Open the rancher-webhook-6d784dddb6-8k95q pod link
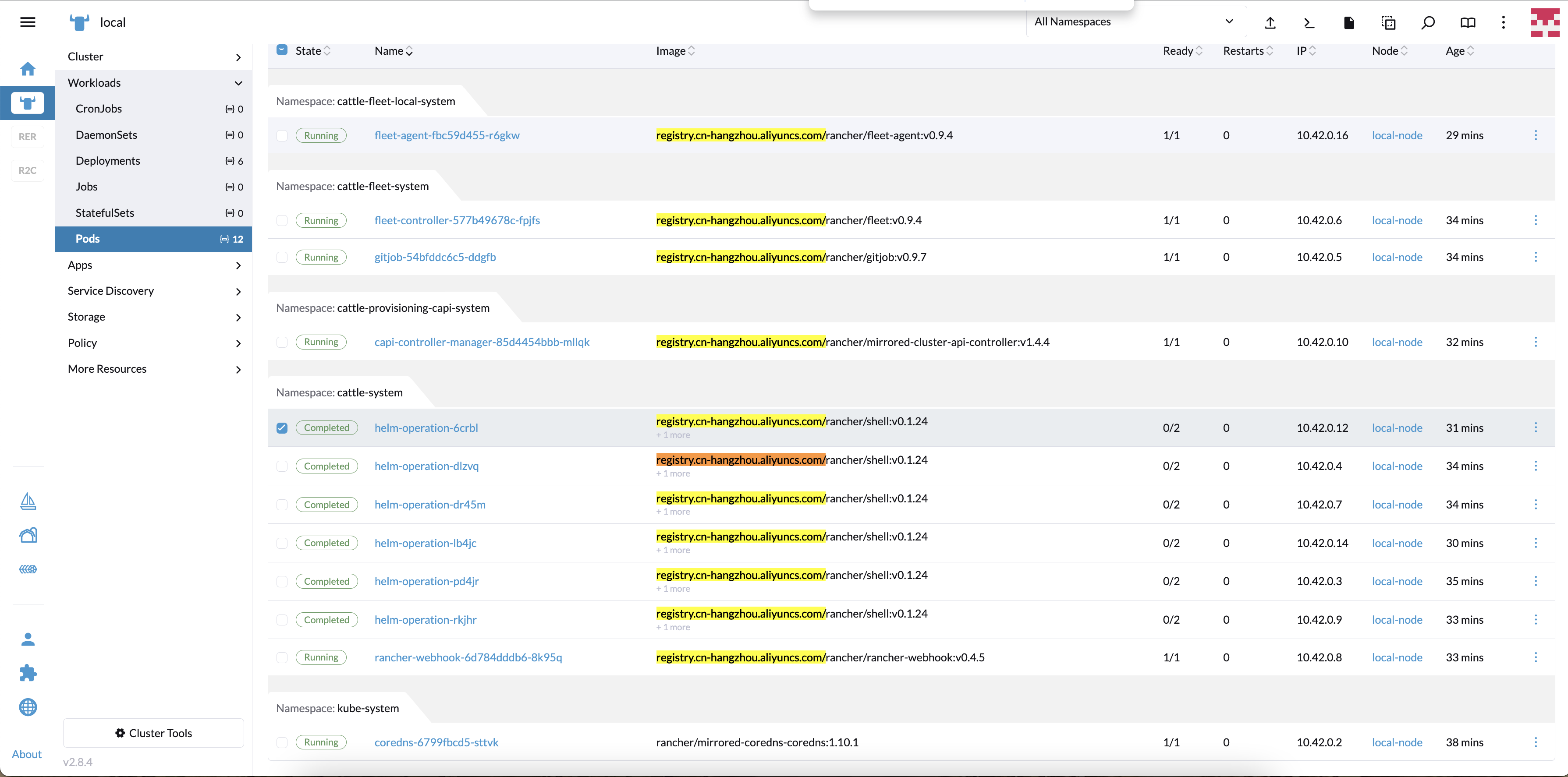Screen dimensions: 1568x777 point(468,657)
